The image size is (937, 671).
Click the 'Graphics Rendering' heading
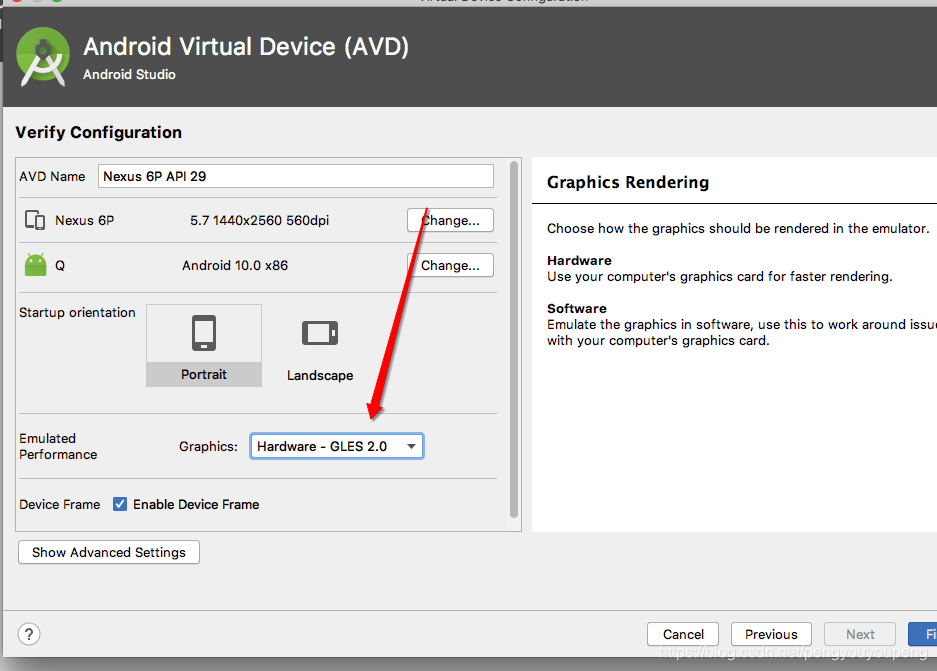[628, 182]
